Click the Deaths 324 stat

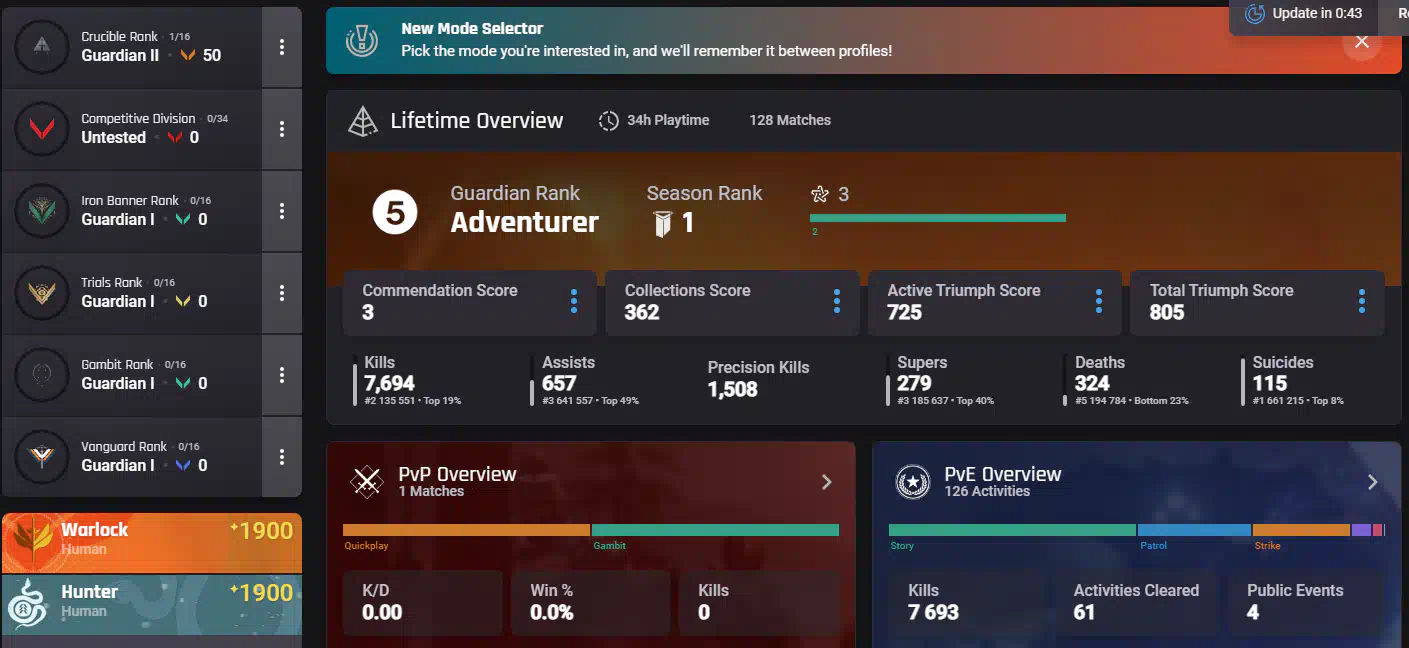[x=1126, y=381]
